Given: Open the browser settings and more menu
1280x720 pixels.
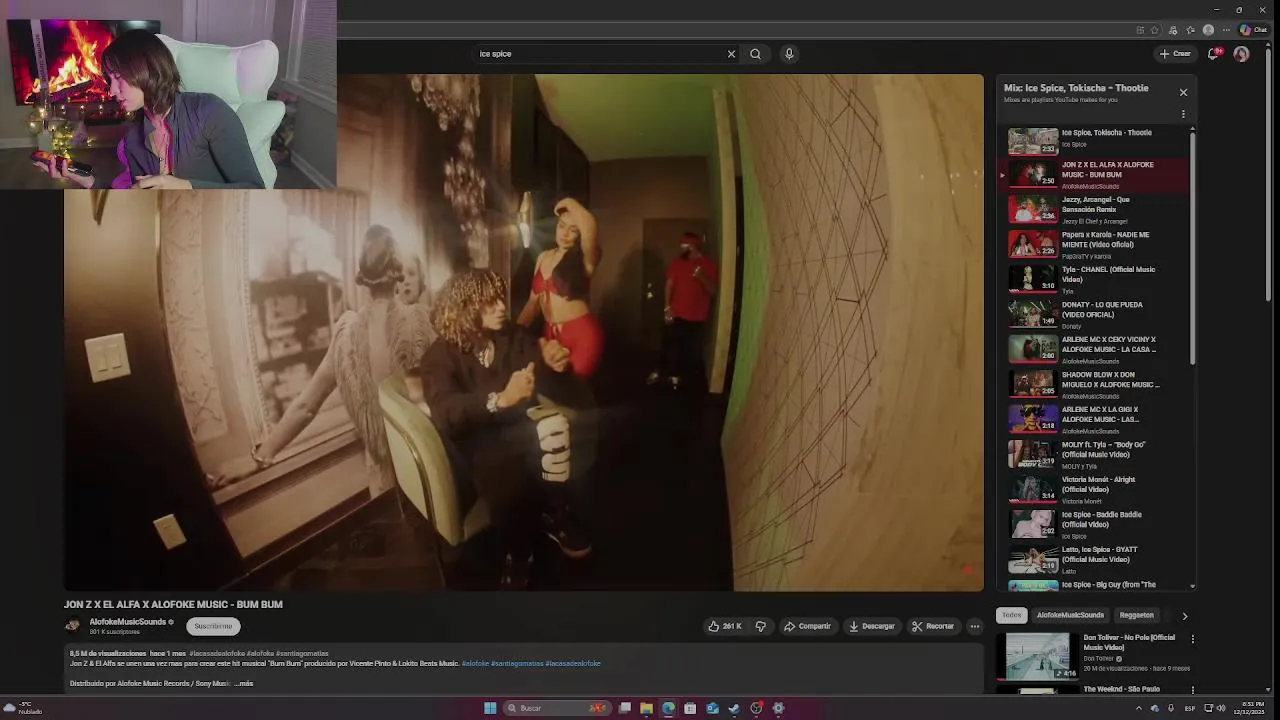Looking at the screenshot, I should coord(1226,30).
